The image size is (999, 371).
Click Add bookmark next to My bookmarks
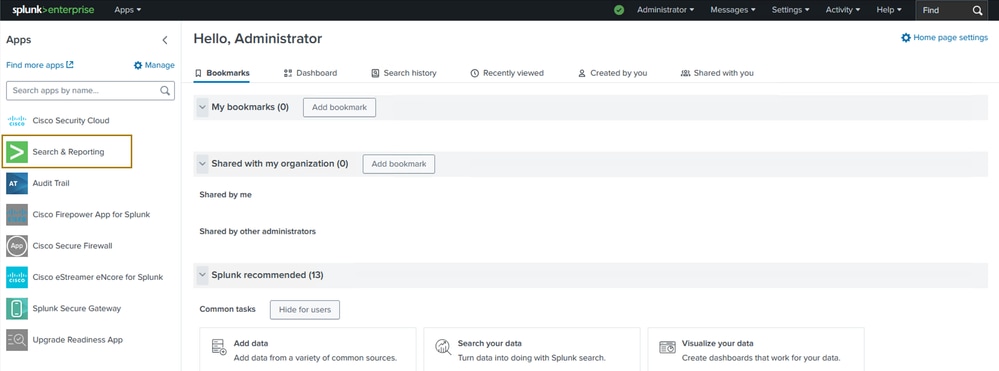(340, 107)
